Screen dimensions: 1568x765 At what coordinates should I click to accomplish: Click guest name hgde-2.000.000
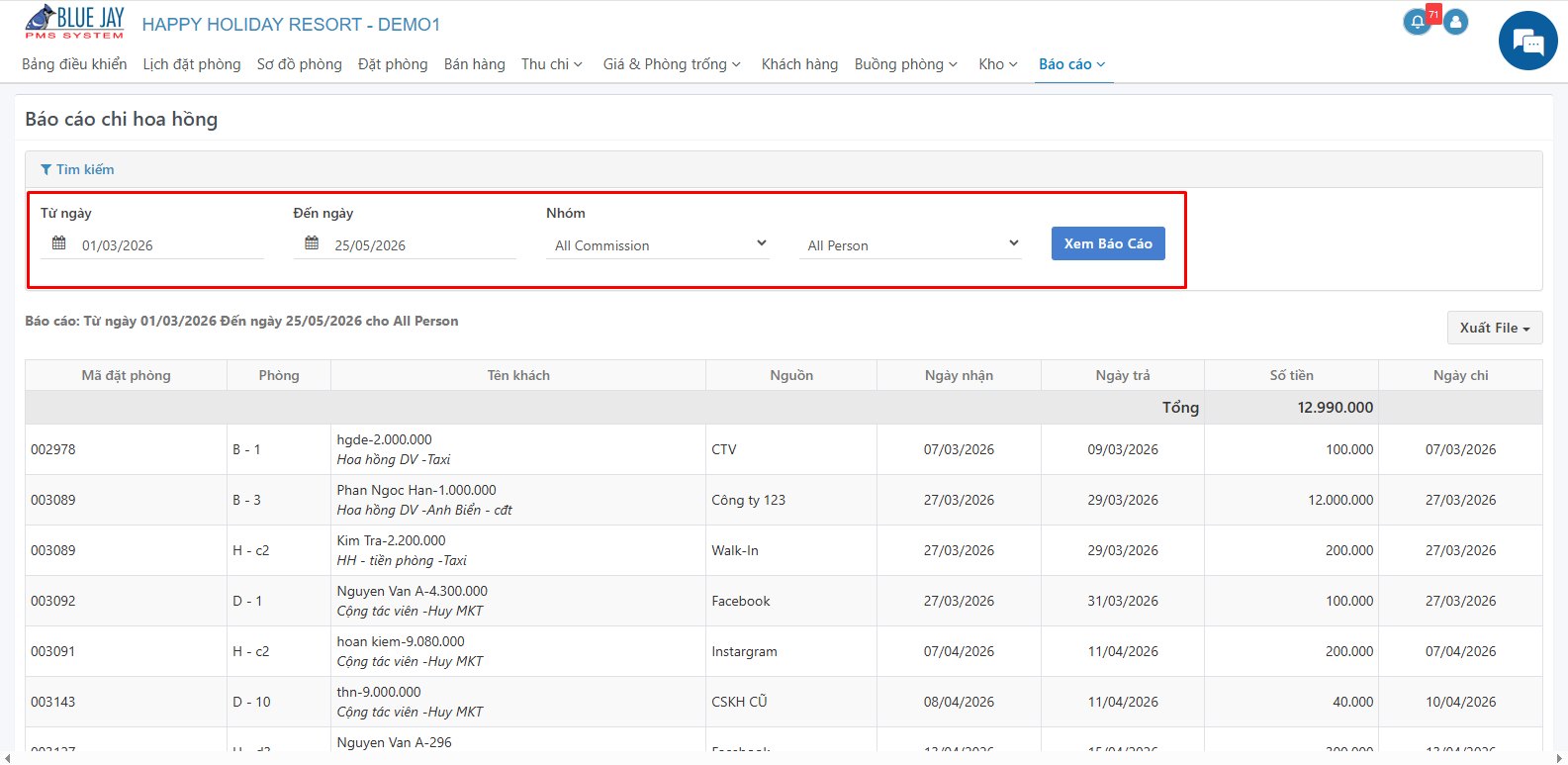click(x=384, y=439)
